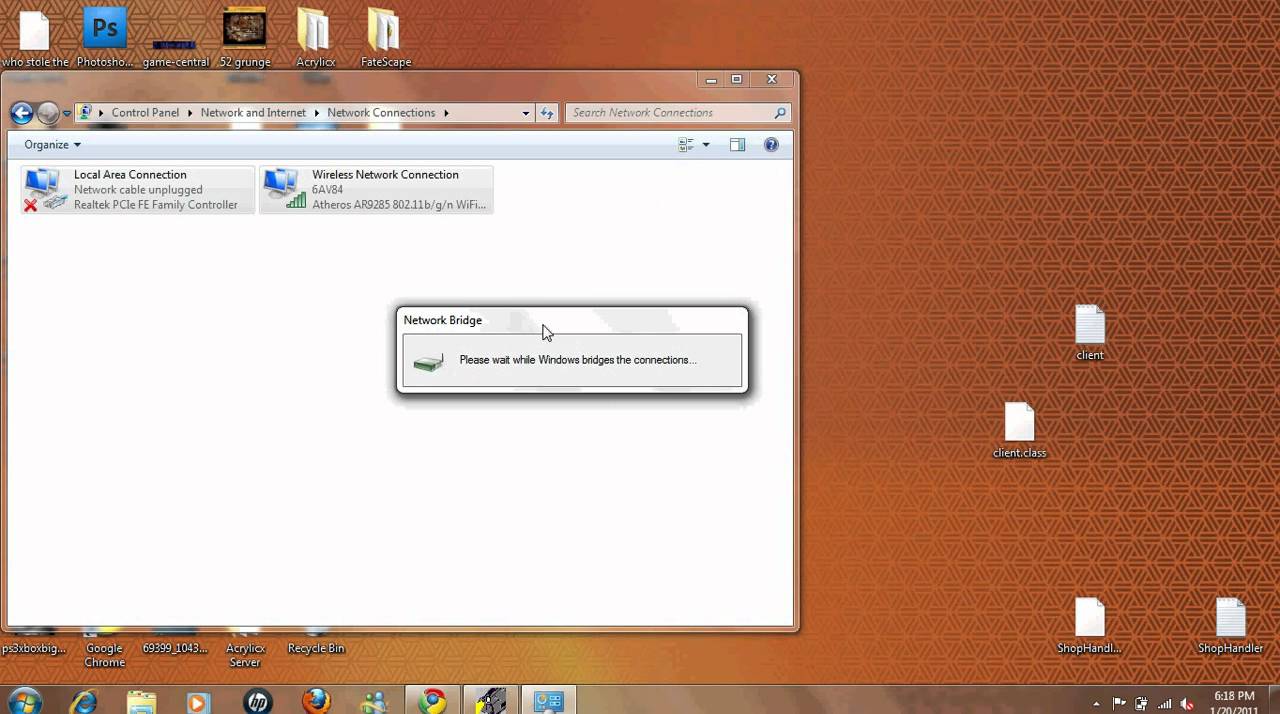The height and width of the screenshot is (714, 1280).
Task: Click the Network Bridge dialog title
Action: coord(443,320)
